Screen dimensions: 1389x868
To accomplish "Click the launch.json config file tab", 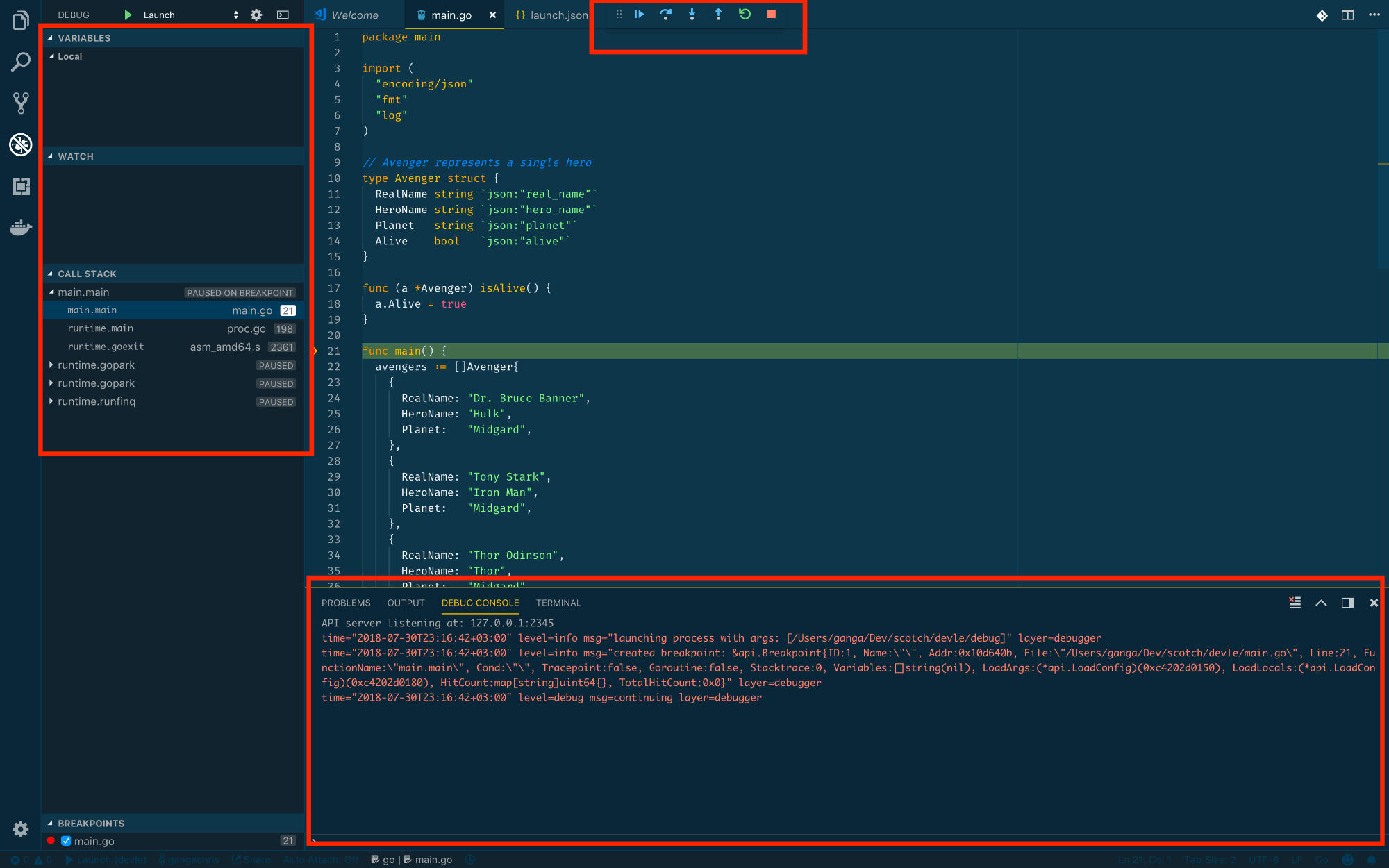I will pyautogui.click(x=553, y=13).
